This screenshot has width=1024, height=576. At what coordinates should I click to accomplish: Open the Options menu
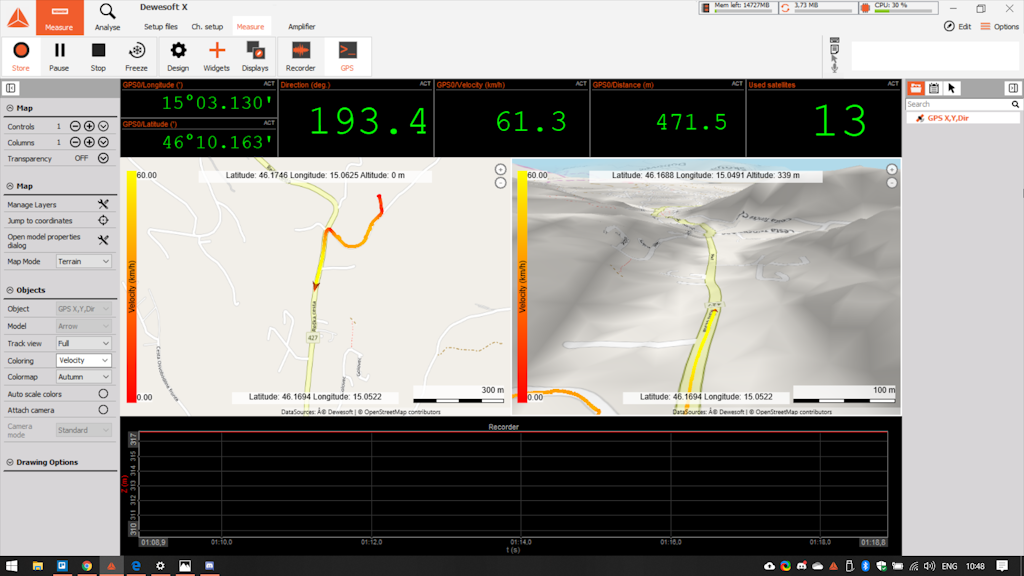(999, 27)
